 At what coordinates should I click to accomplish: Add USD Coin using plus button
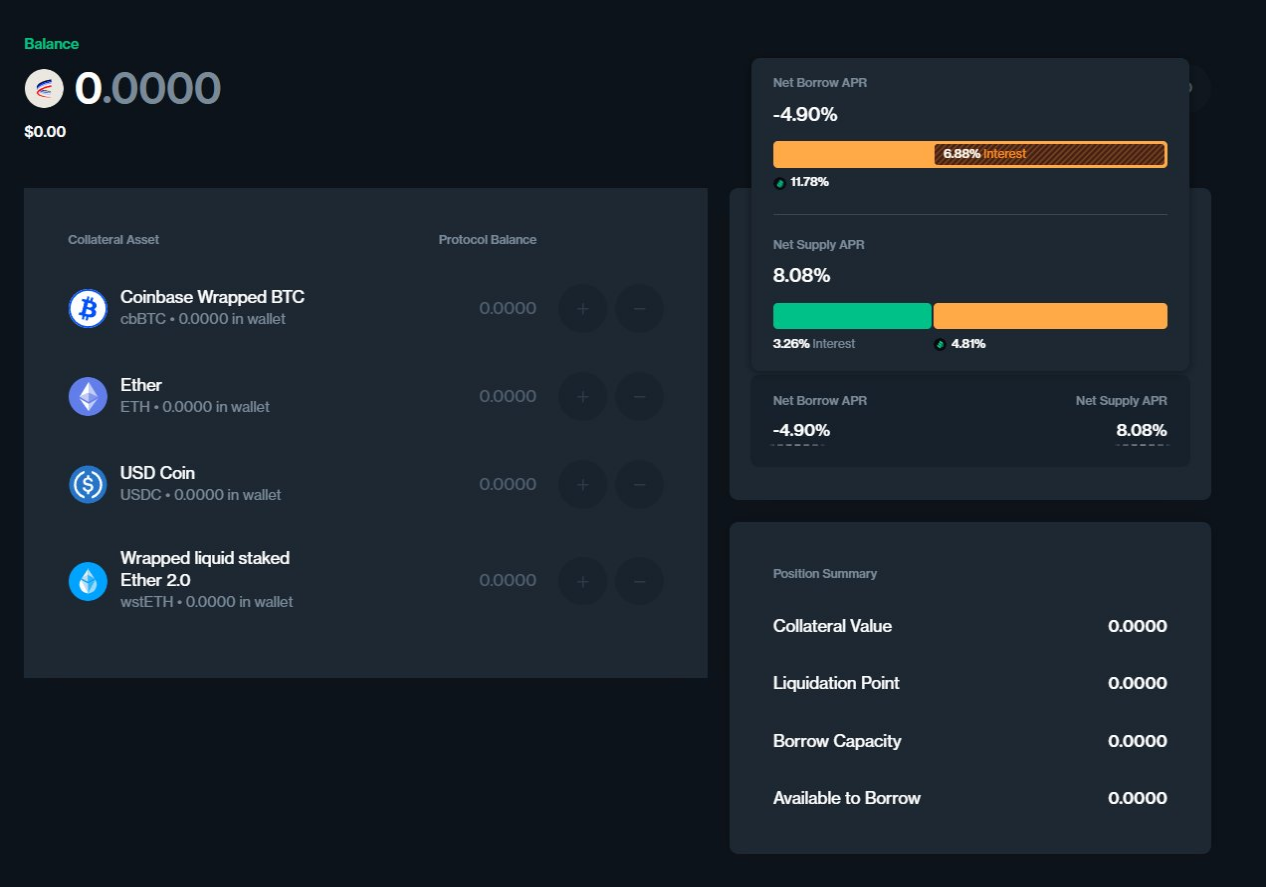coord(583,485)
